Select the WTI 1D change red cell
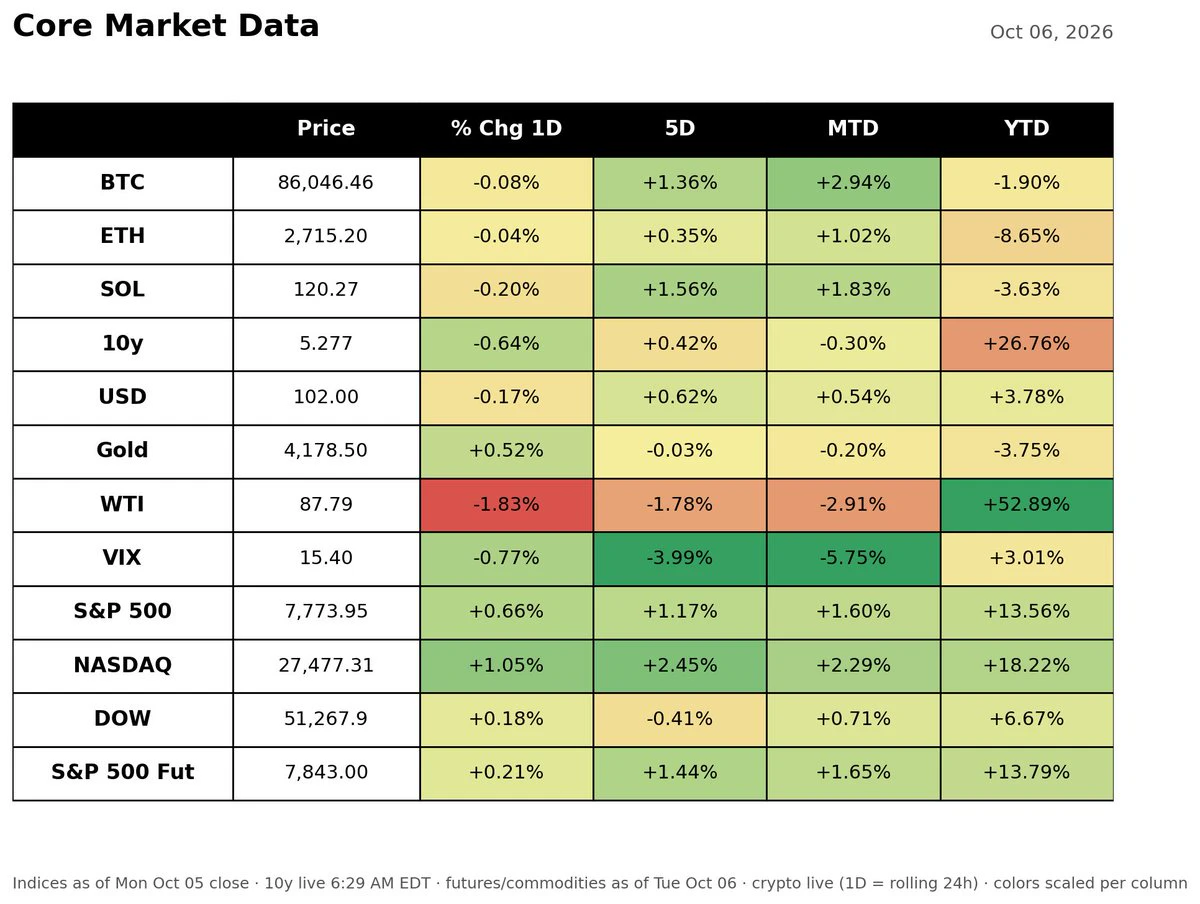1200x904 pixels. [x=506, y=505]
